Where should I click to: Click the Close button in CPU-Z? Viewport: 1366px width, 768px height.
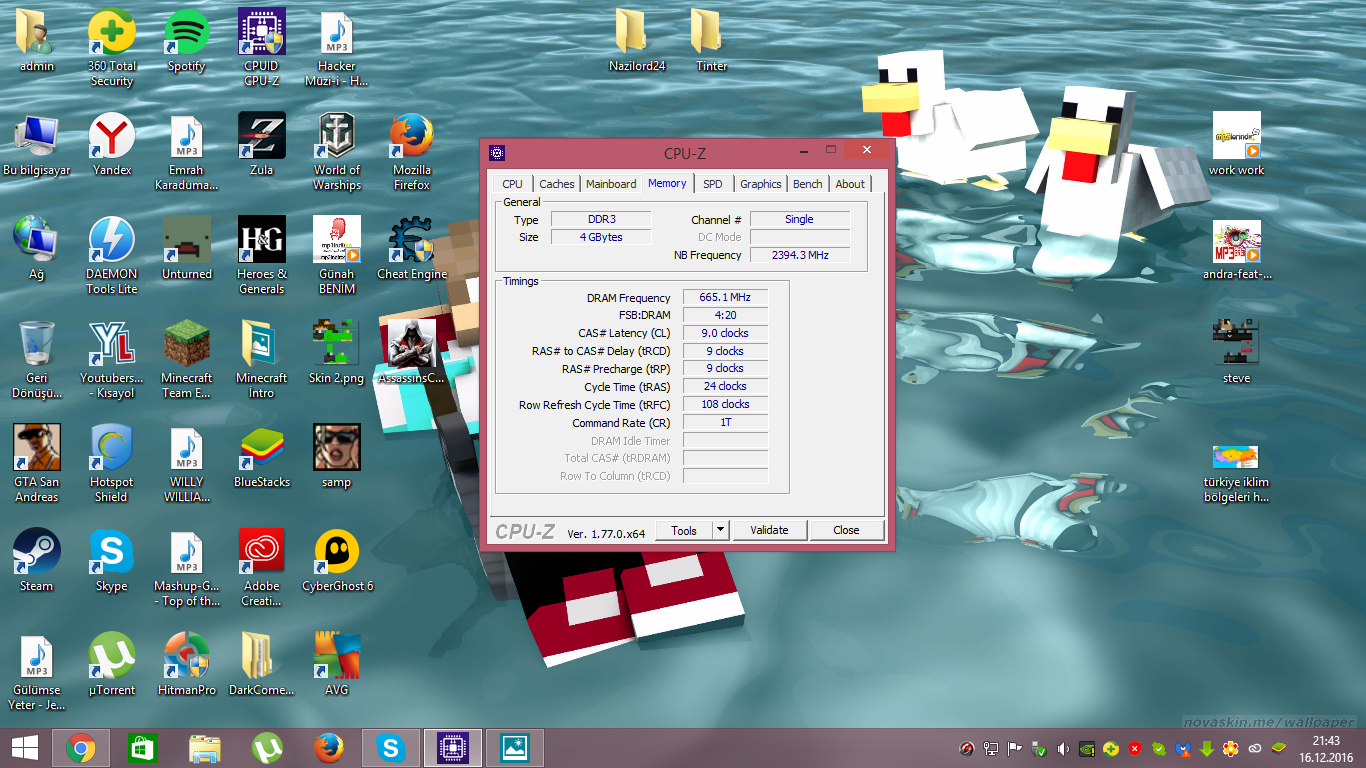pyautogui.click(x=846, y=530)
